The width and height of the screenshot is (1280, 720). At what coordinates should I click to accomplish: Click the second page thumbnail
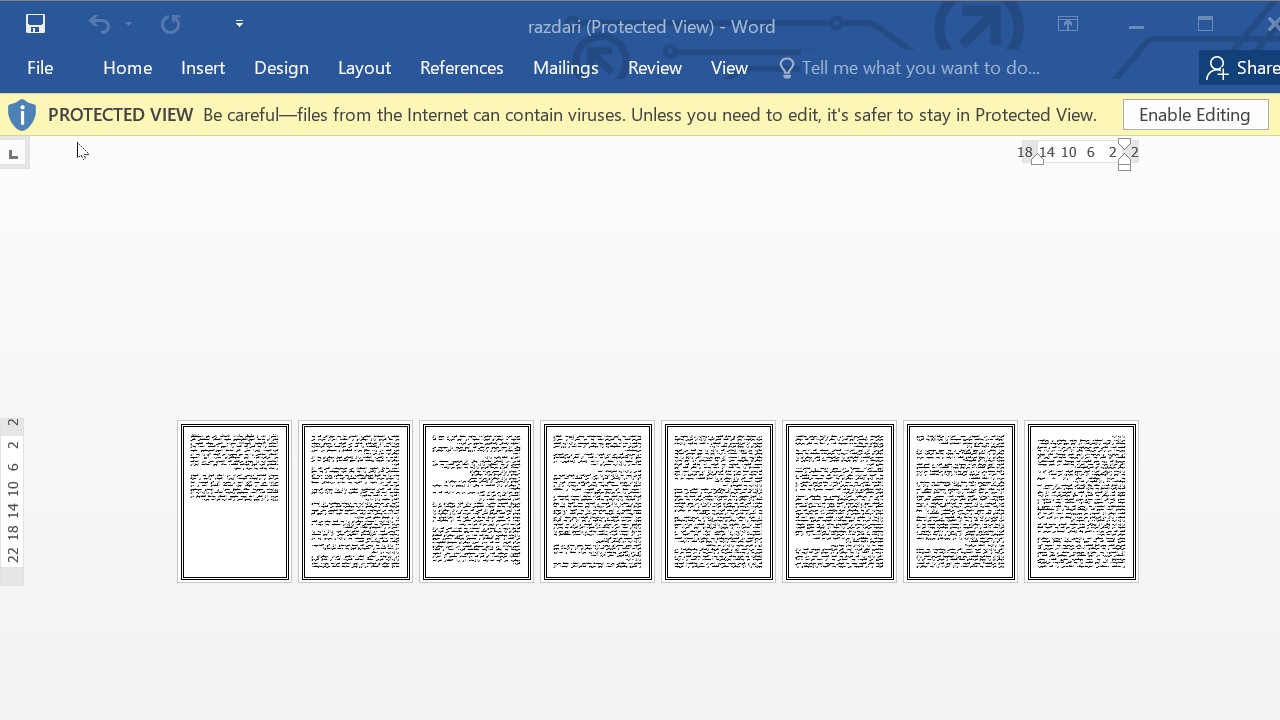356,502
